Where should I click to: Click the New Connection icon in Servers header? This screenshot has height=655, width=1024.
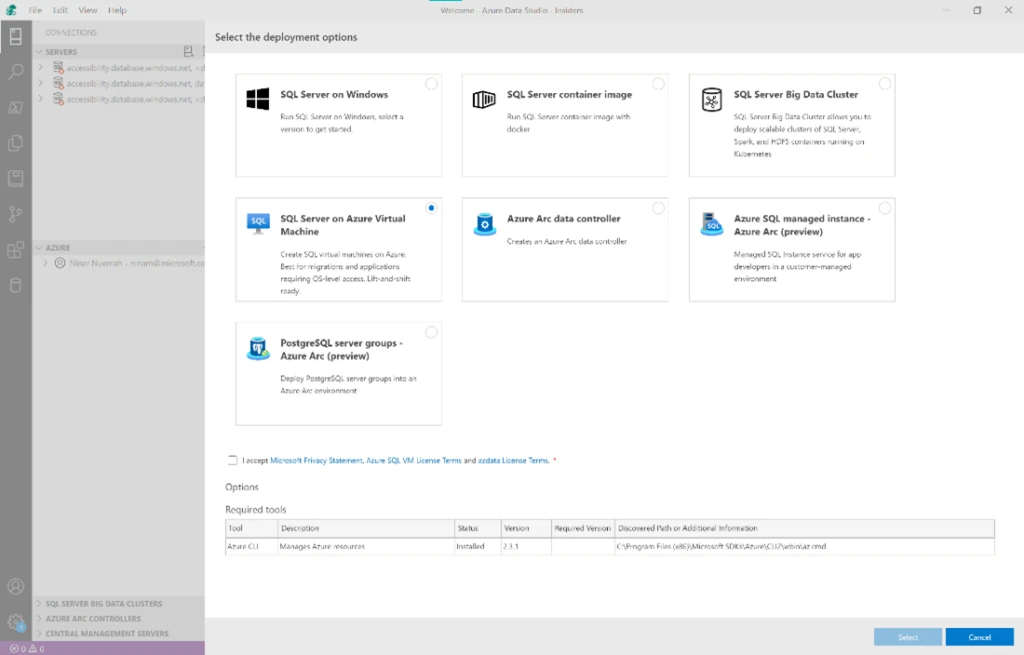click(188, 51)
